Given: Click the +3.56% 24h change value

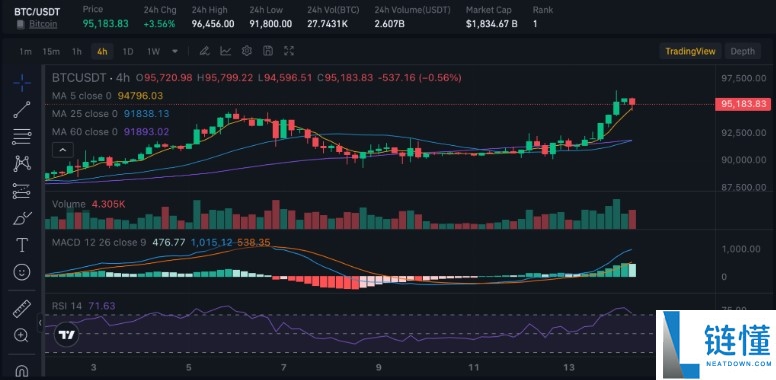Looking at the screenshot, I should (159, 24).
